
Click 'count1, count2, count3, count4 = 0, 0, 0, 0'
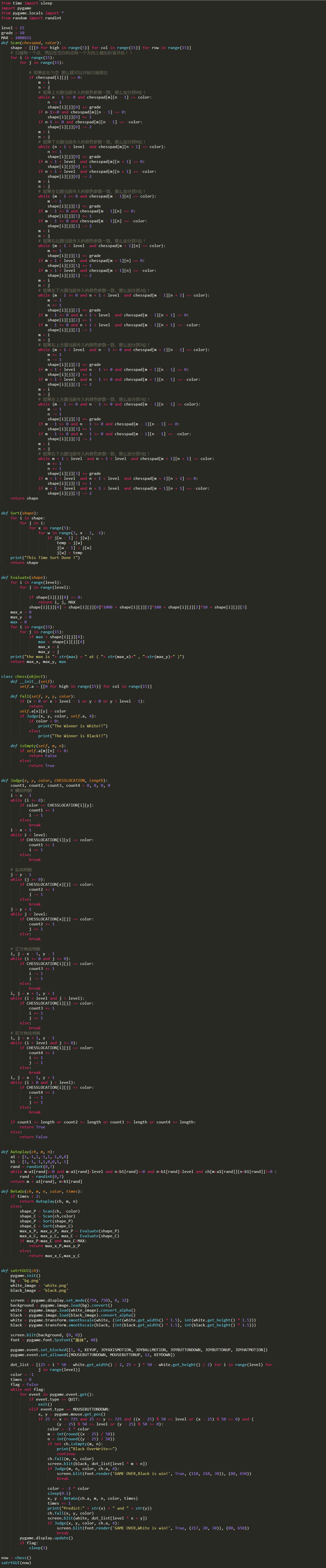pos(60,785)
